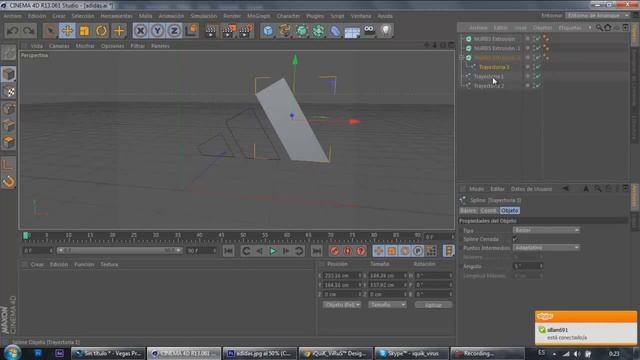Open the Simulación menu

pos(204,16)
